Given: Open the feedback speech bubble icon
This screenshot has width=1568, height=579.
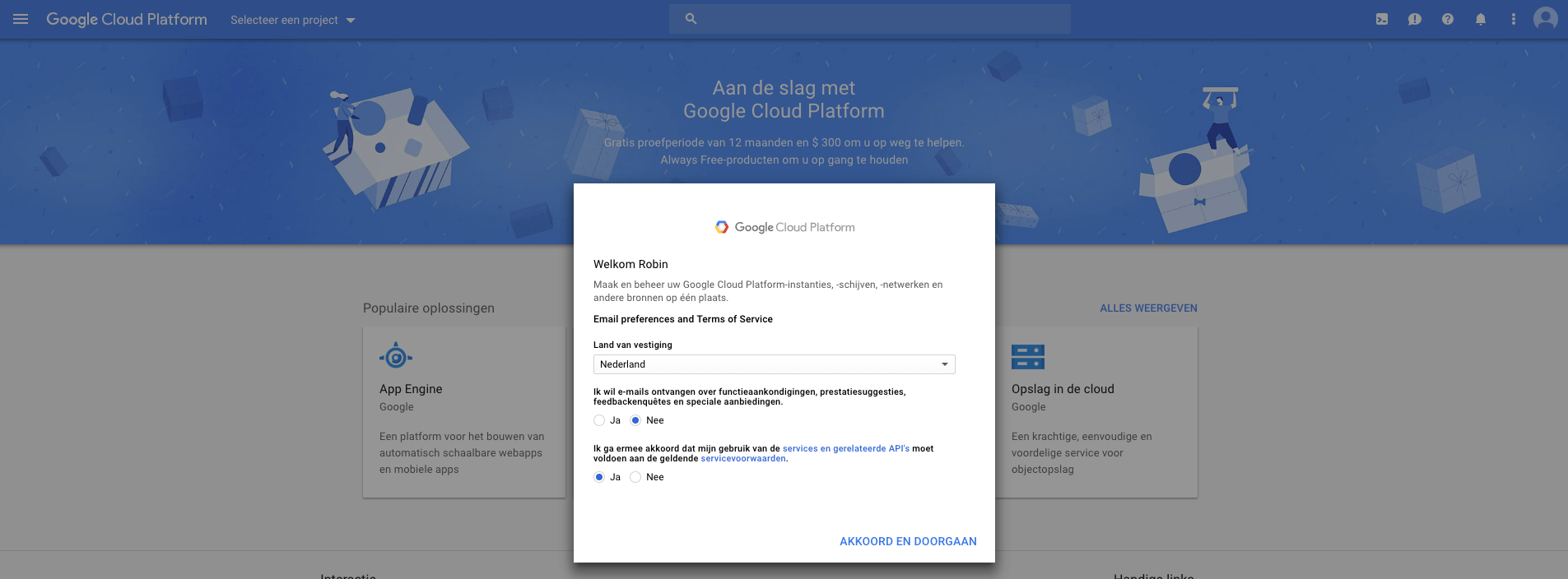Looking at the screenshot, I should (x=1415, y=19).
